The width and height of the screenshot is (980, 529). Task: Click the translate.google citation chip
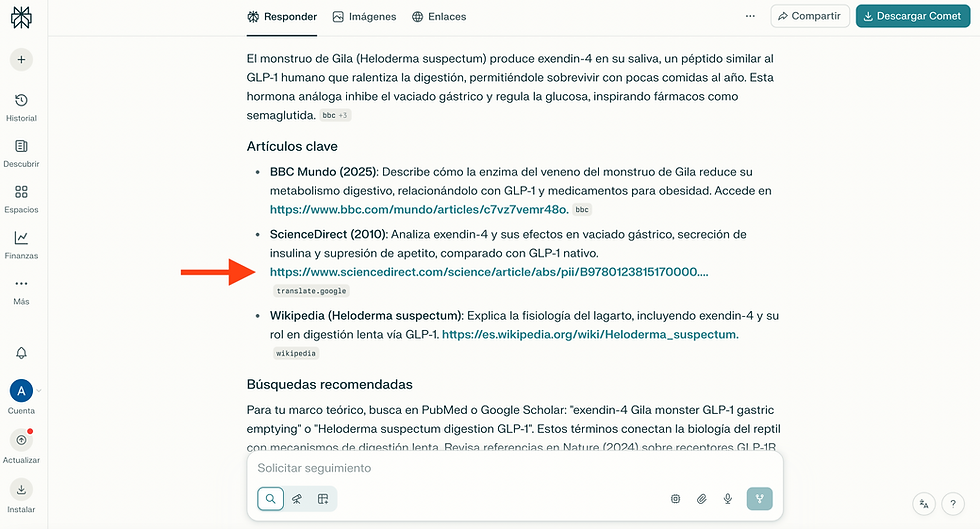point(311,291)
